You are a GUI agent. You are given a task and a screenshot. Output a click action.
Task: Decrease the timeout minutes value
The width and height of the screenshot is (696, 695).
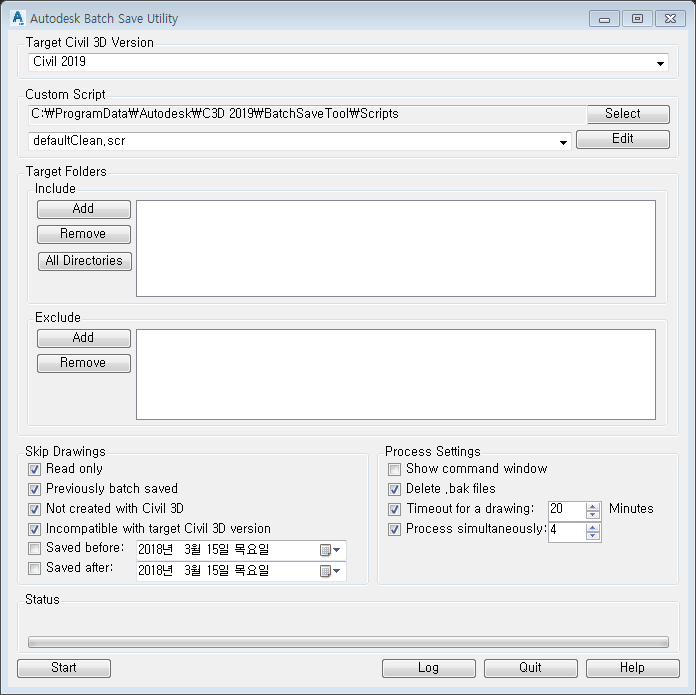click(593, 514)
